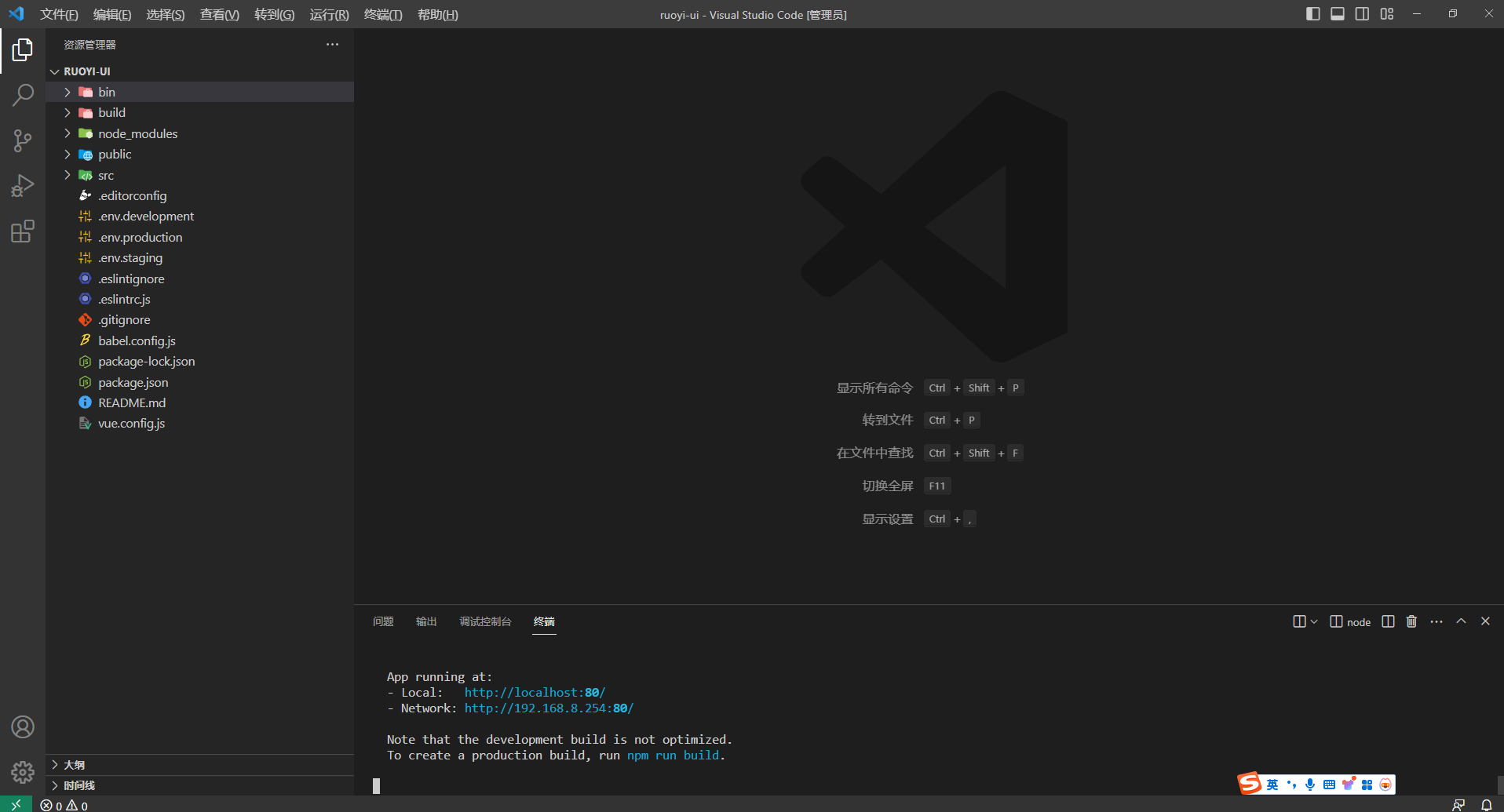Open the http://localhost:80/ link
The height and width of the screenshot is (812, 1504).
(x=535, y=693)
